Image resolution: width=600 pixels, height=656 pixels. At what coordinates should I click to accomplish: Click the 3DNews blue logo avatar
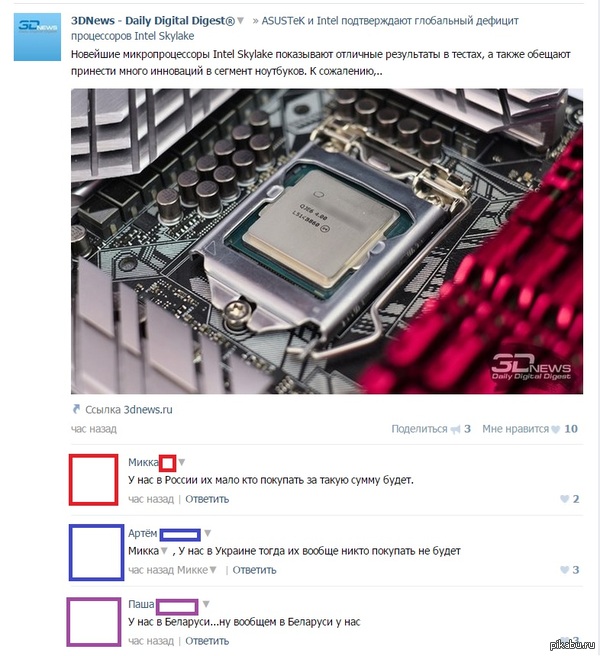37,37
